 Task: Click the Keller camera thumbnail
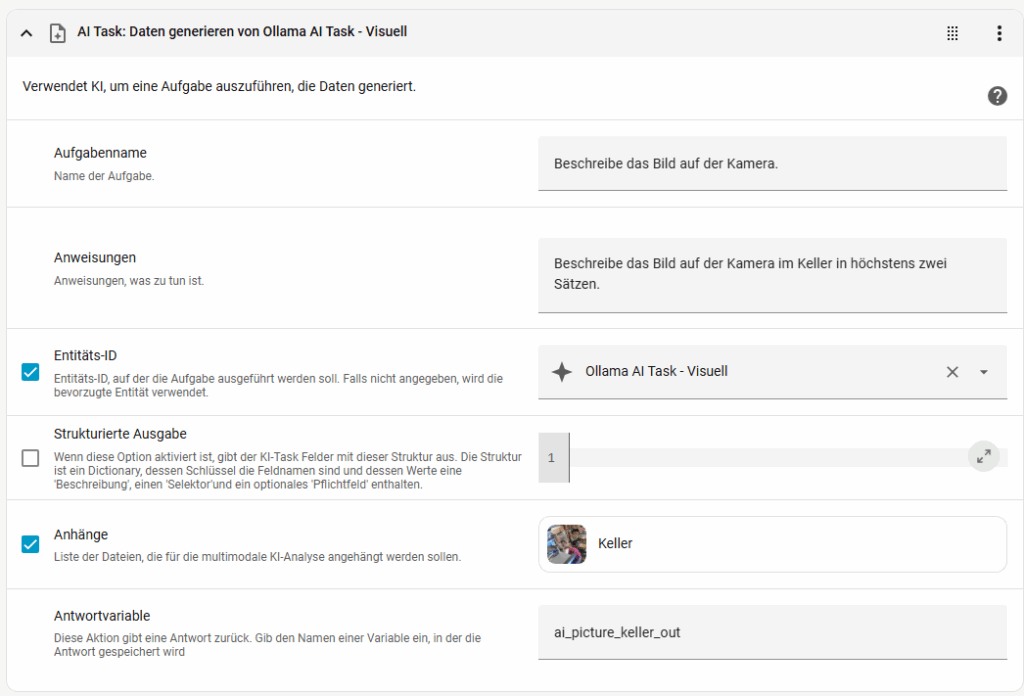(567, 544)
